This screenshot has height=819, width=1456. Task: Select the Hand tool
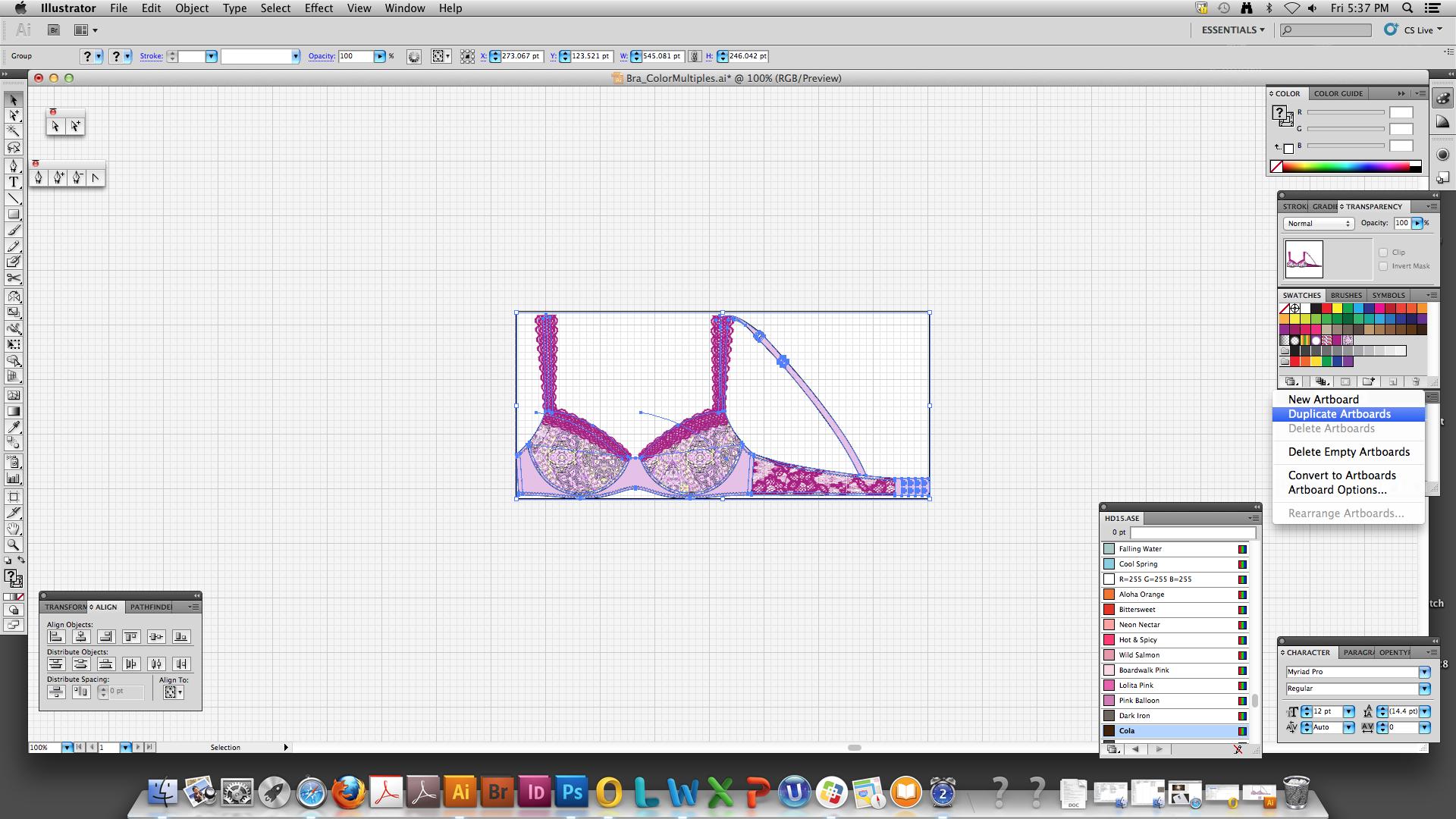(x=14, y=529)
